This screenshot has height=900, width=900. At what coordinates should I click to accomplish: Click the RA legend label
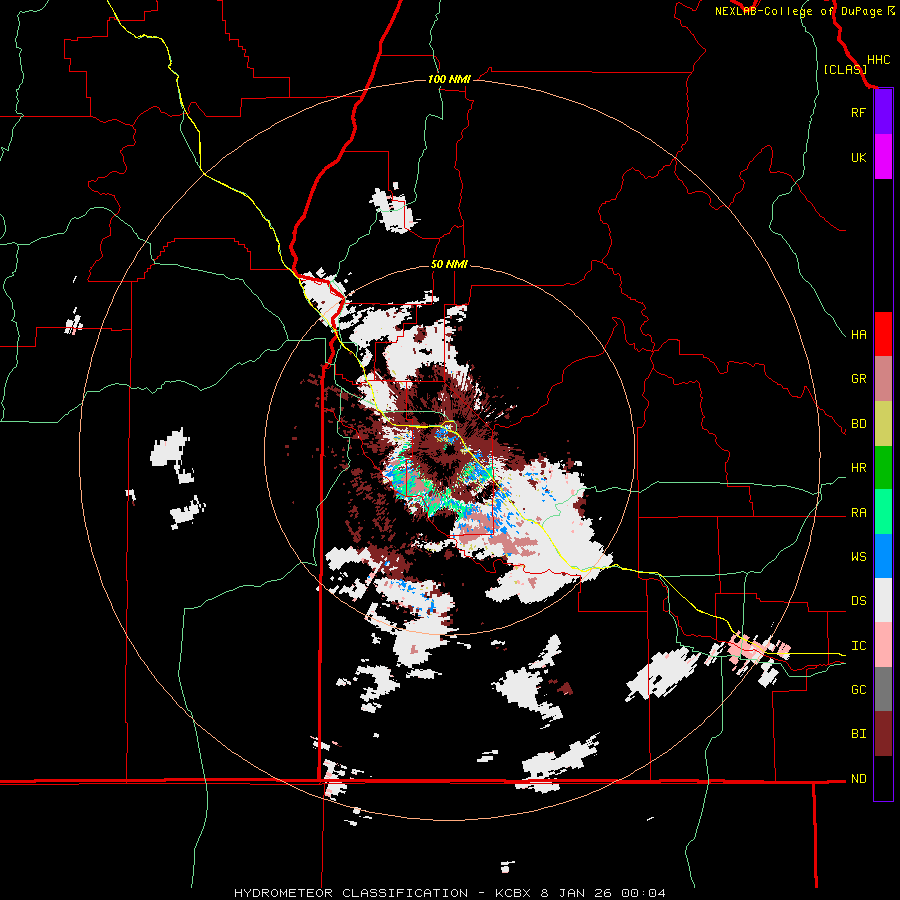pos(858,513)
